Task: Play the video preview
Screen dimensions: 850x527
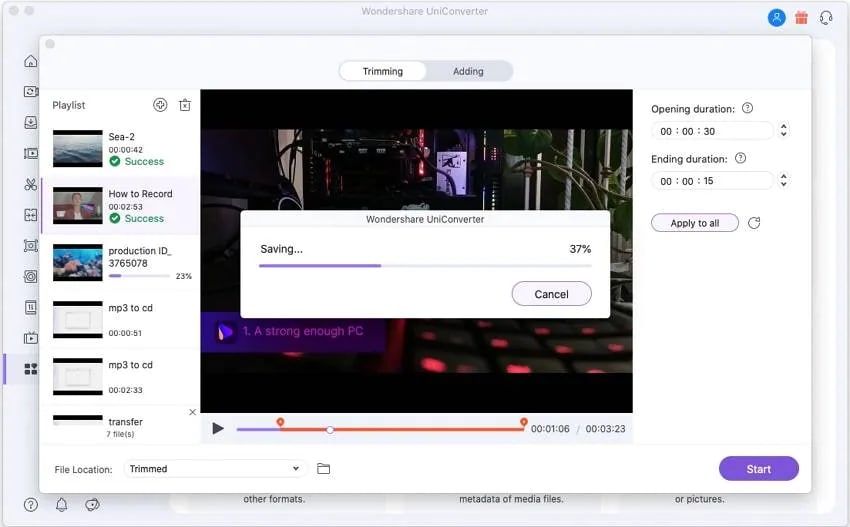Action: (x=218, y=428)
